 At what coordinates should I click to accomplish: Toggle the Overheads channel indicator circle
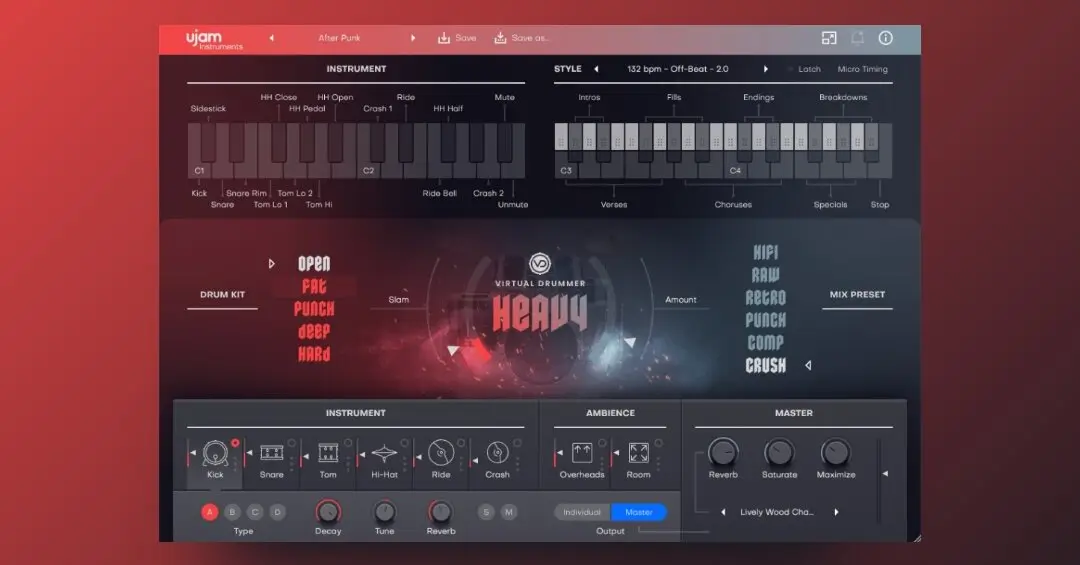[x=602, y=443]
